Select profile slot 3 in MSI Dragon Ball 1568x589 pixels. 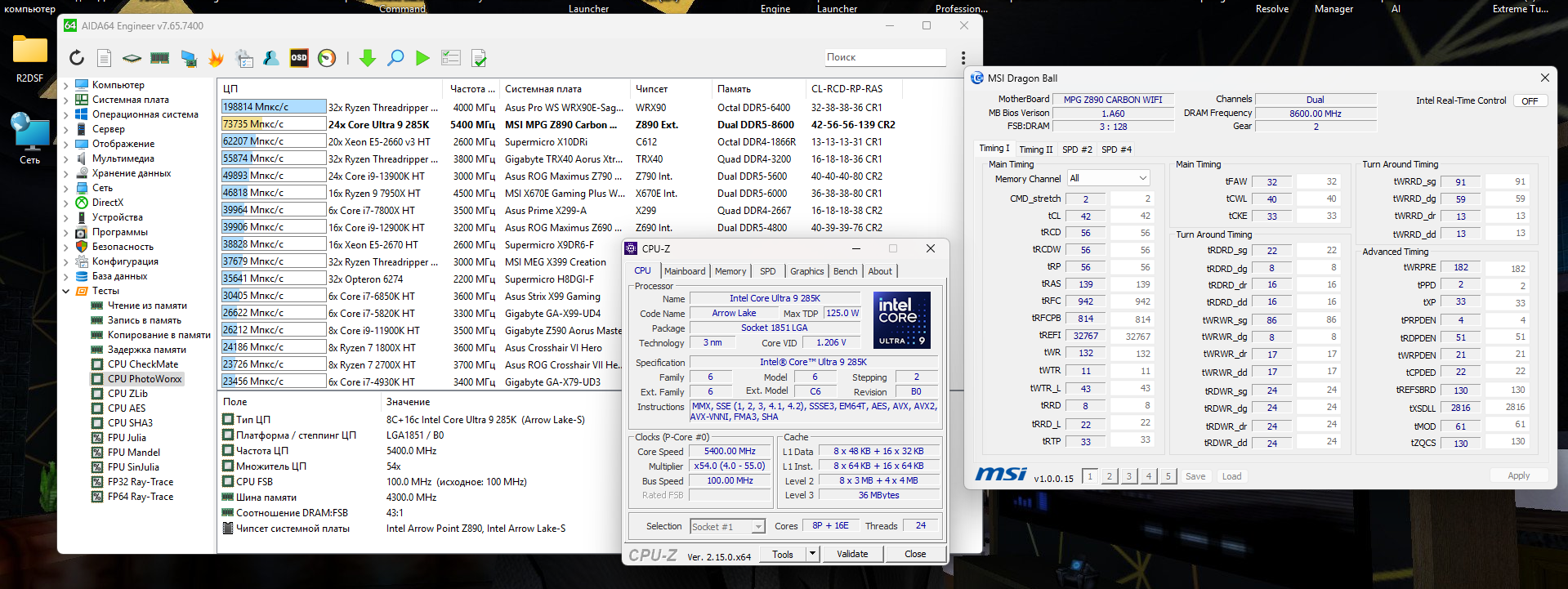[x=1129, y=476]
